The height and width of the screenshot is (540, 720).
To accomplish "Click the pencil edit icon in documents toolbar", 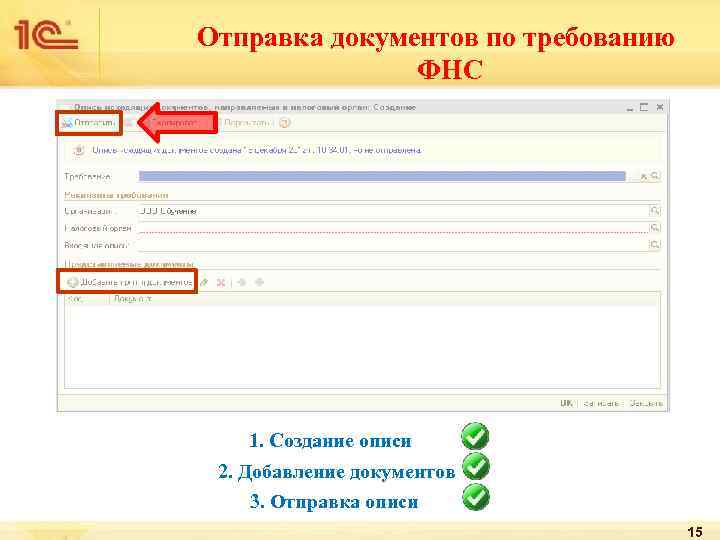I will pyautogui.click(x=204, y=282).
